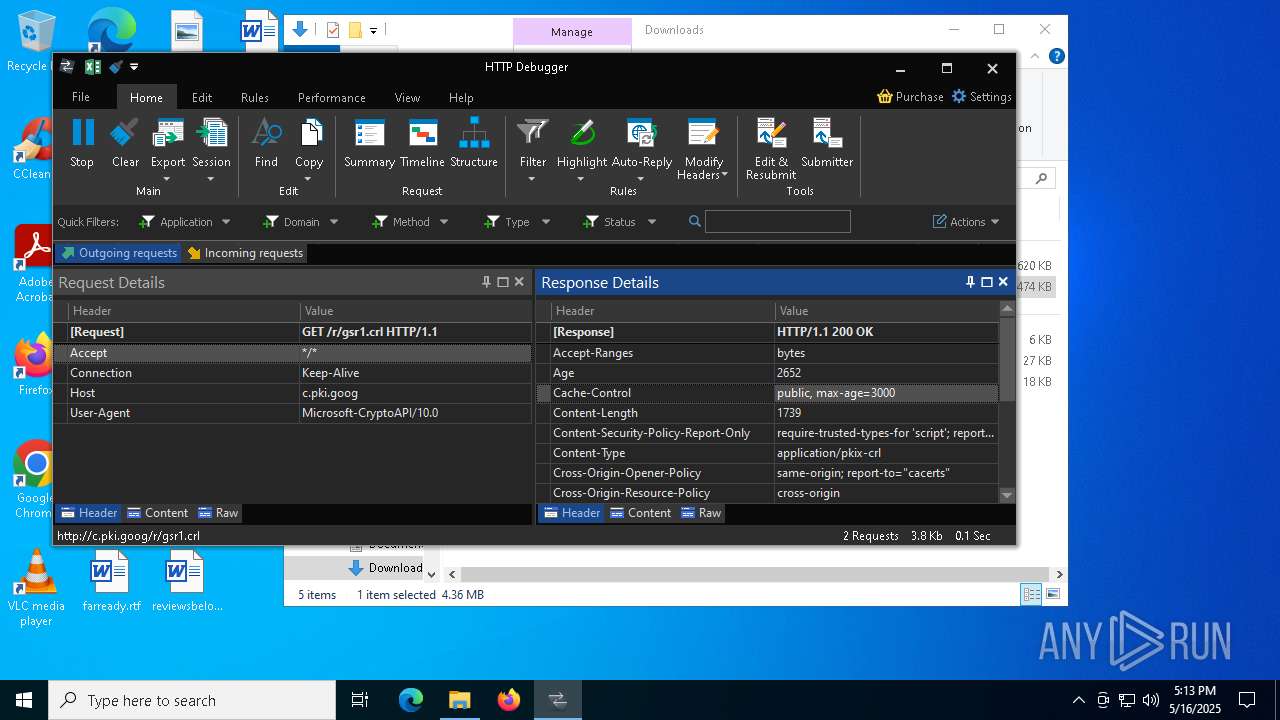Select the User-Agent header row
This screenshot has height=720, width=1280.
(292, 413)
